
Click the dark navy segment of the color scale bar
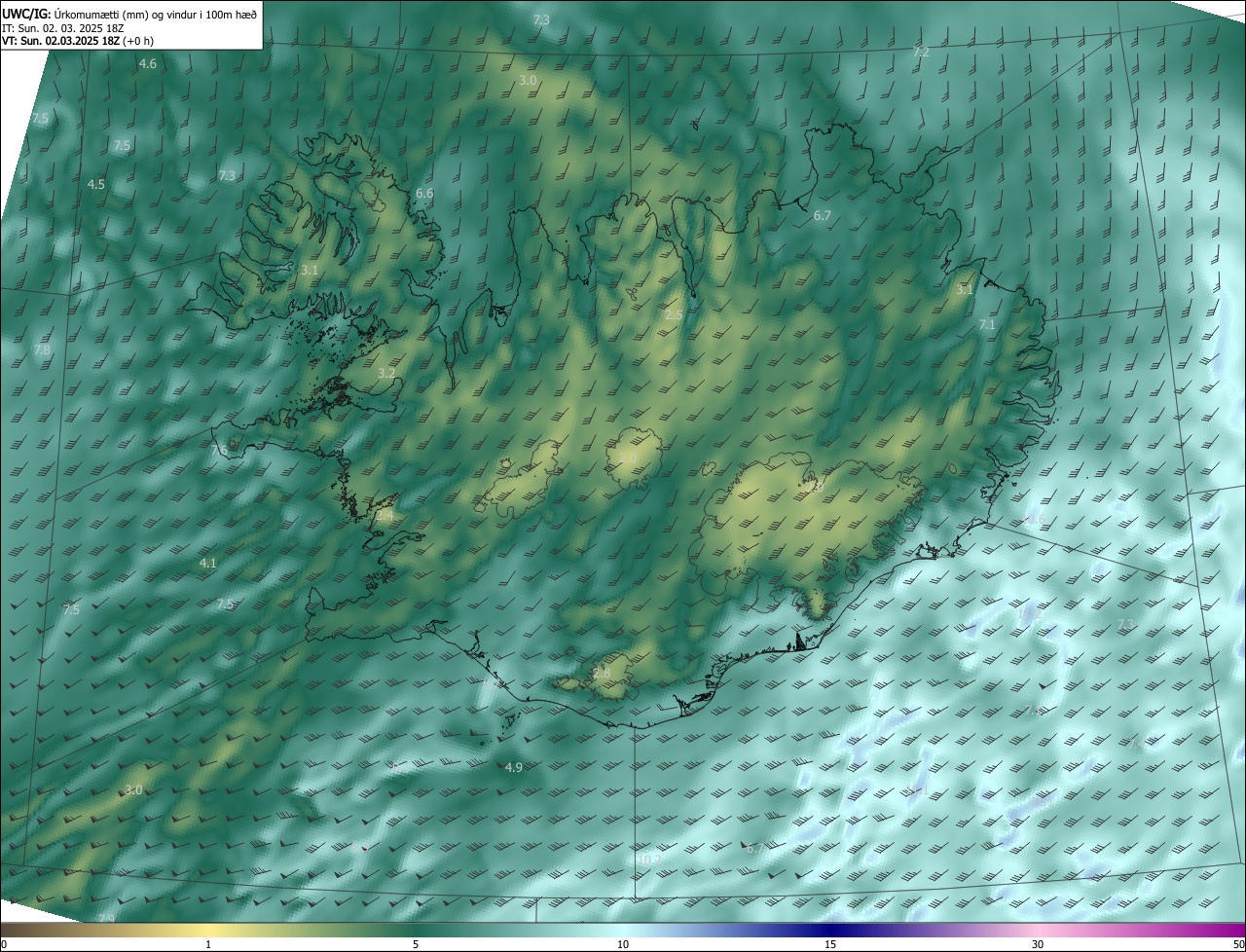point(830,931)
